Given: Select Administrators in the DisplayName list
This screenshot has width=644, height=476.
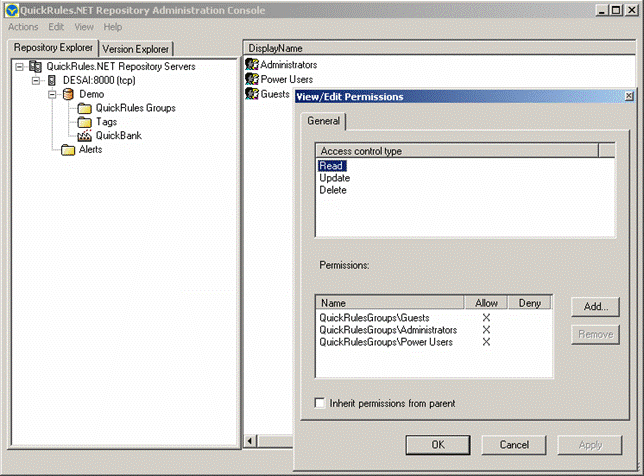Looking at the screenshot, I should point(288,64).
